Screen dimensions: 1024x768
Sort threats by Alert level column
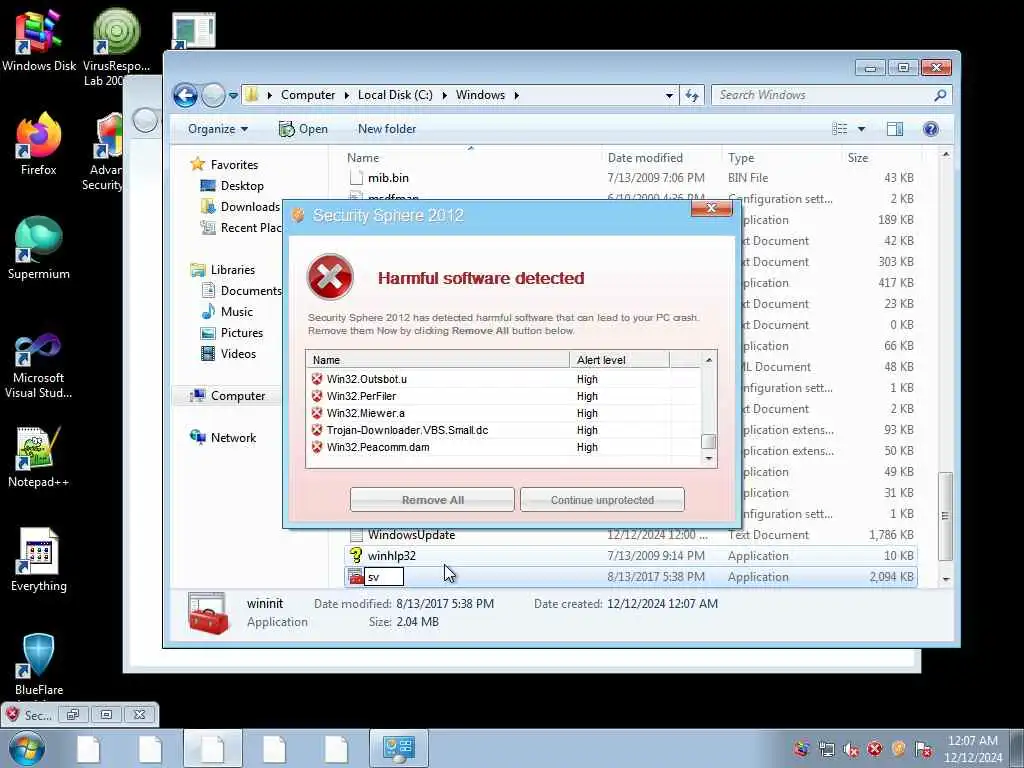(x=619, y=360)
